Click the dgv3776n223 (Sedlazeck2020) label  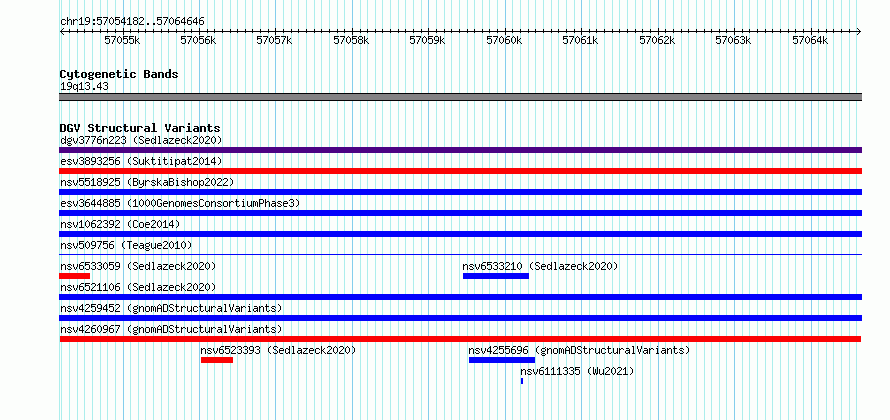pos(141,140)
